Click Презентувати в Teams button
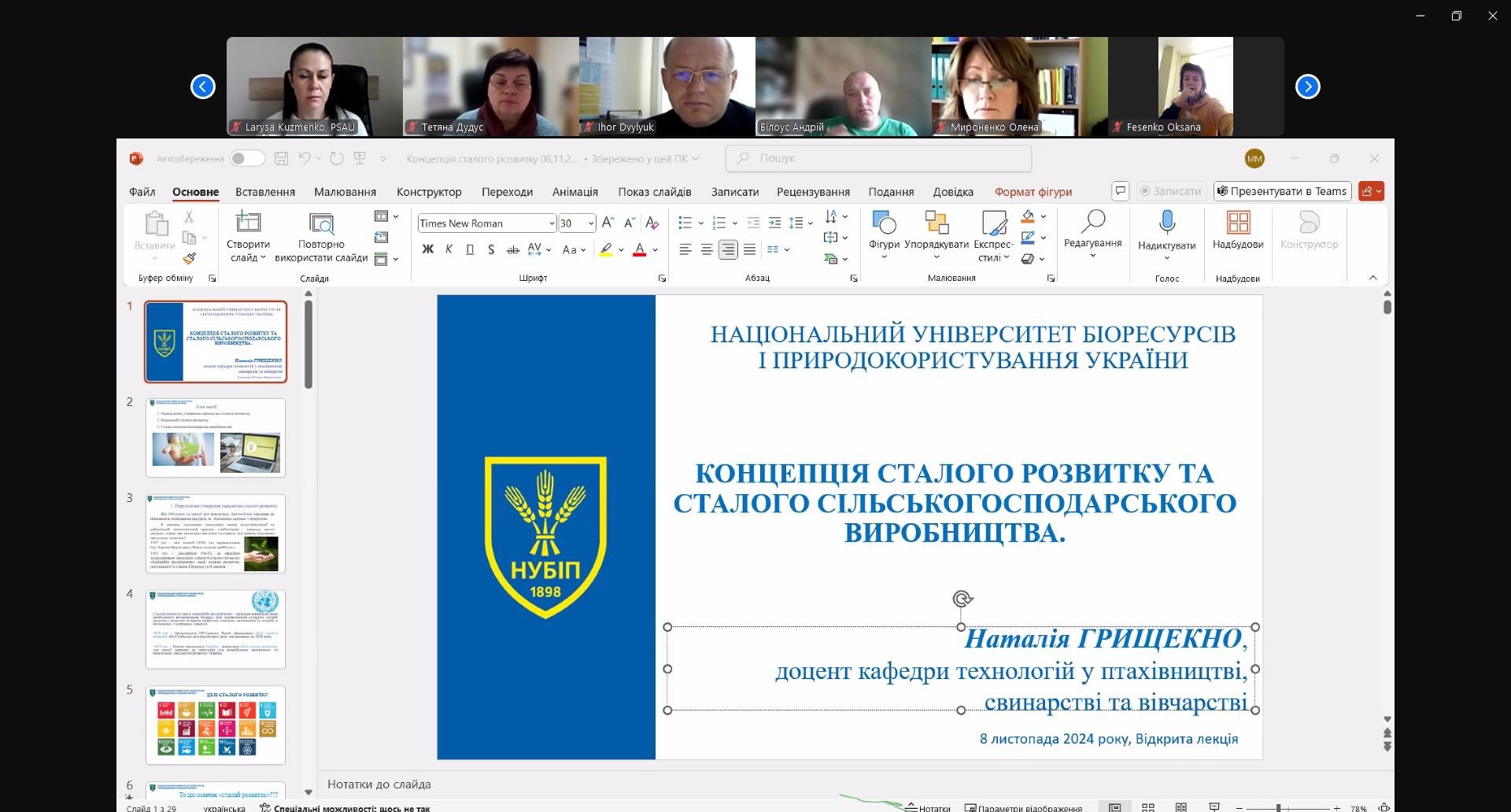The width and height of the screenshot is (1511, 812). pos(1282,190)
